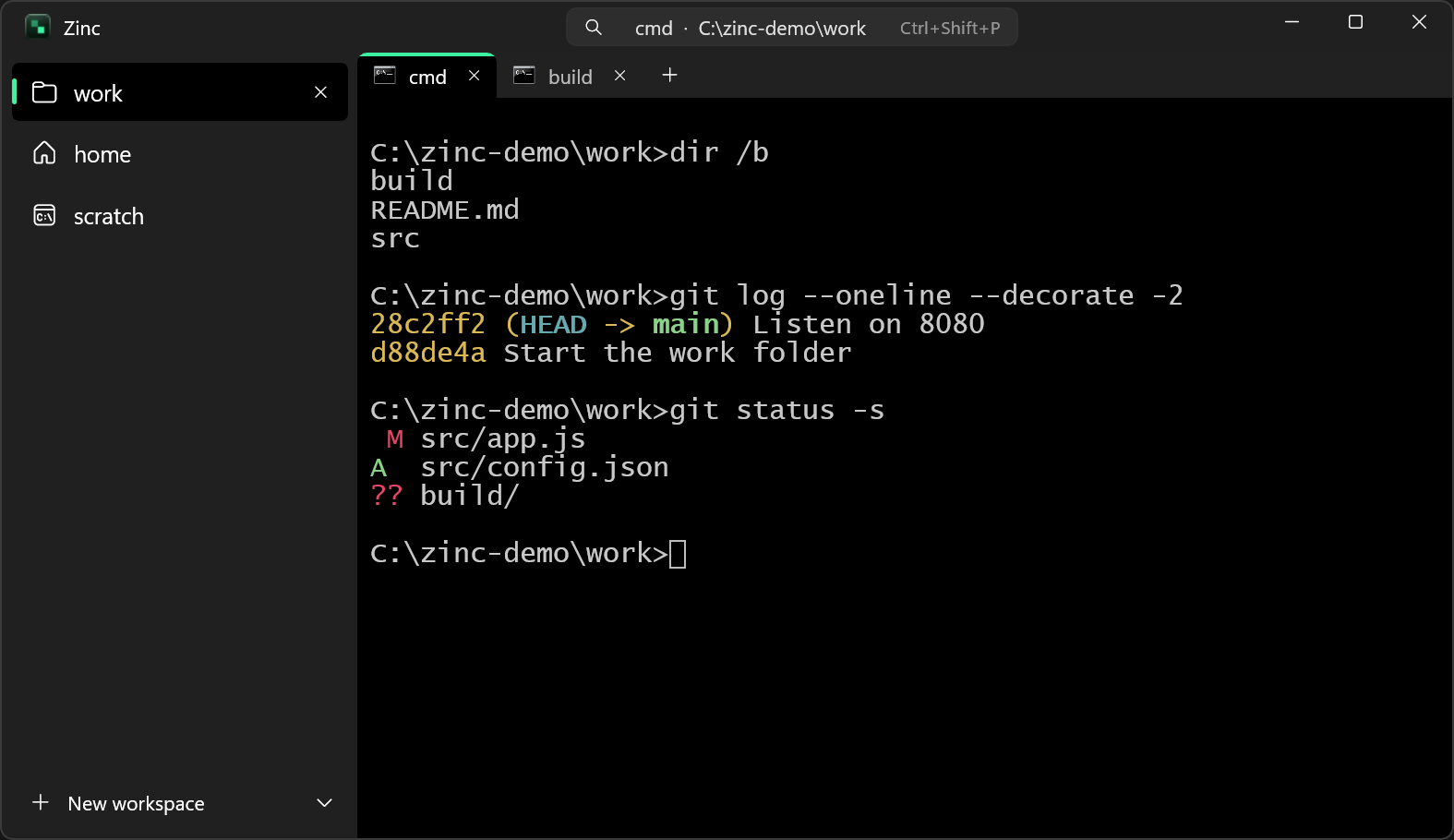Click the src/config.json status line
1454x840 pixels.
tap(519, 467)
